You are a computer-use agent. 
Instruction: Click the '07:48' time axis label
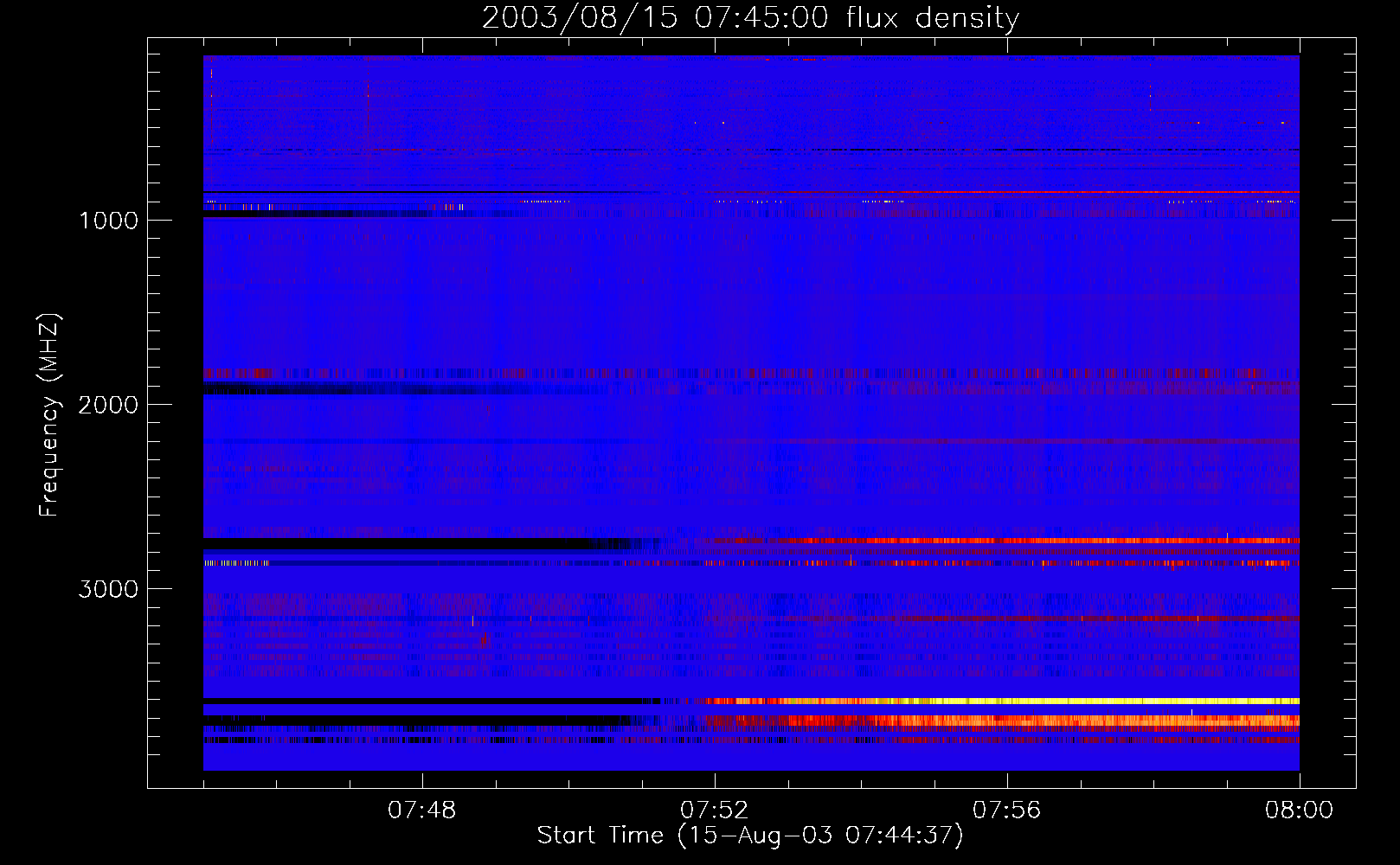pyautogui.click(x=421, y=811)
